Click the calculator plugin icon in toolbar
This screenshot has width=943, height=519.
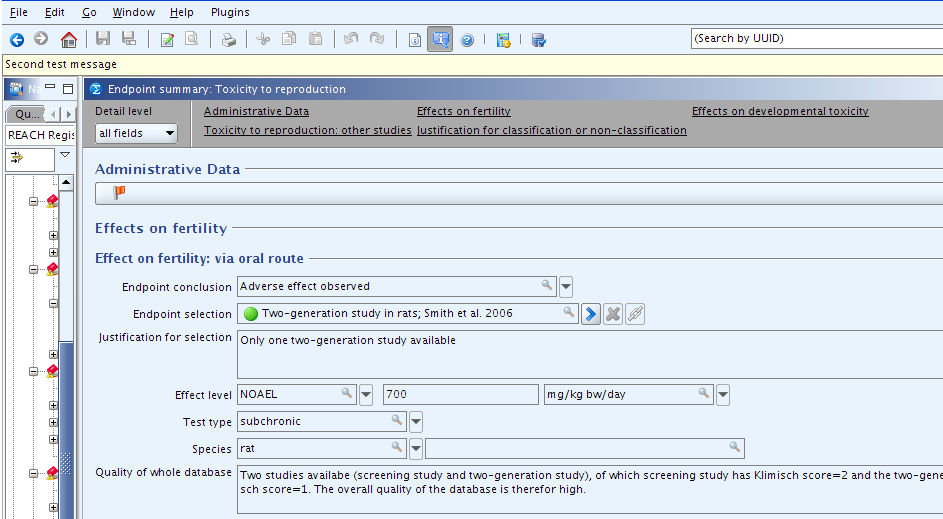[503, 40]
